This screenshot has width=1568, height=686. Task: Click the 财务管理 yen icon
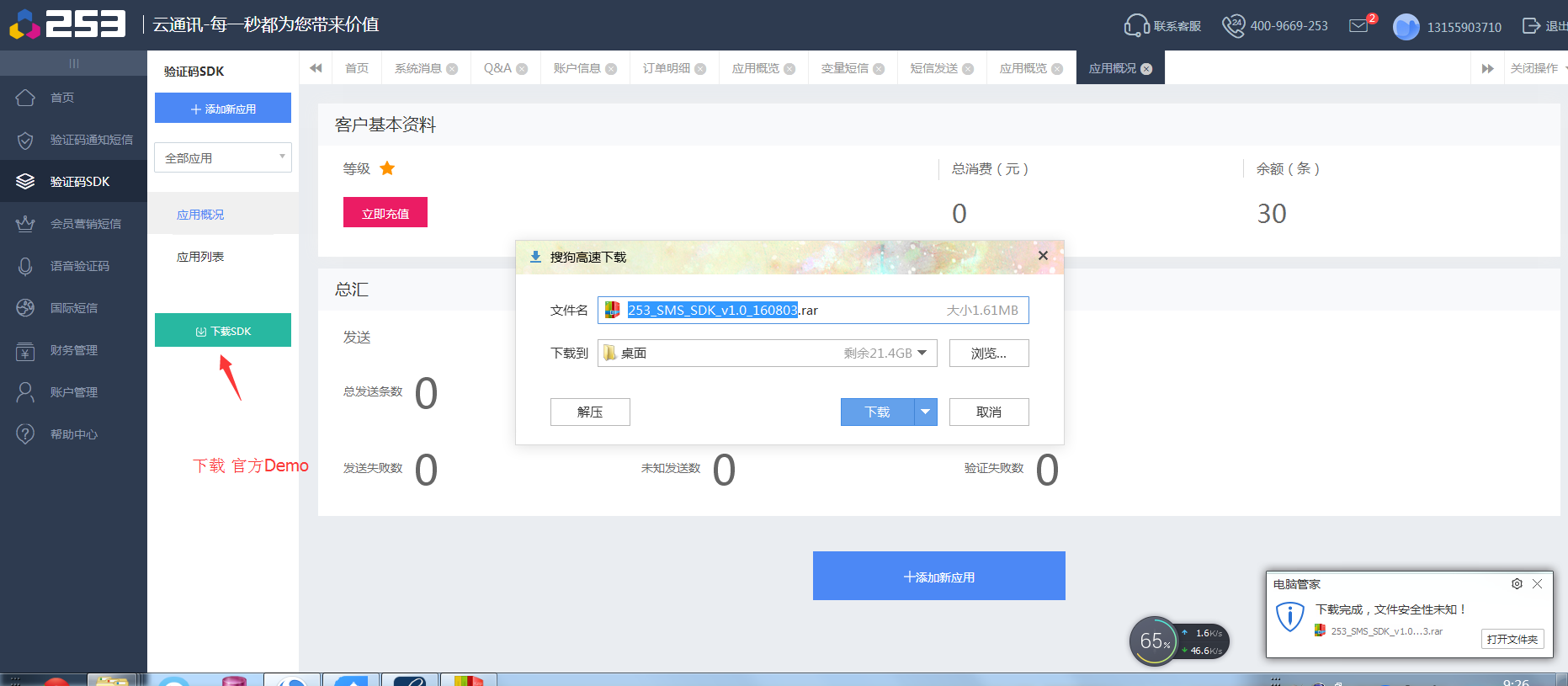pos(25,351)
